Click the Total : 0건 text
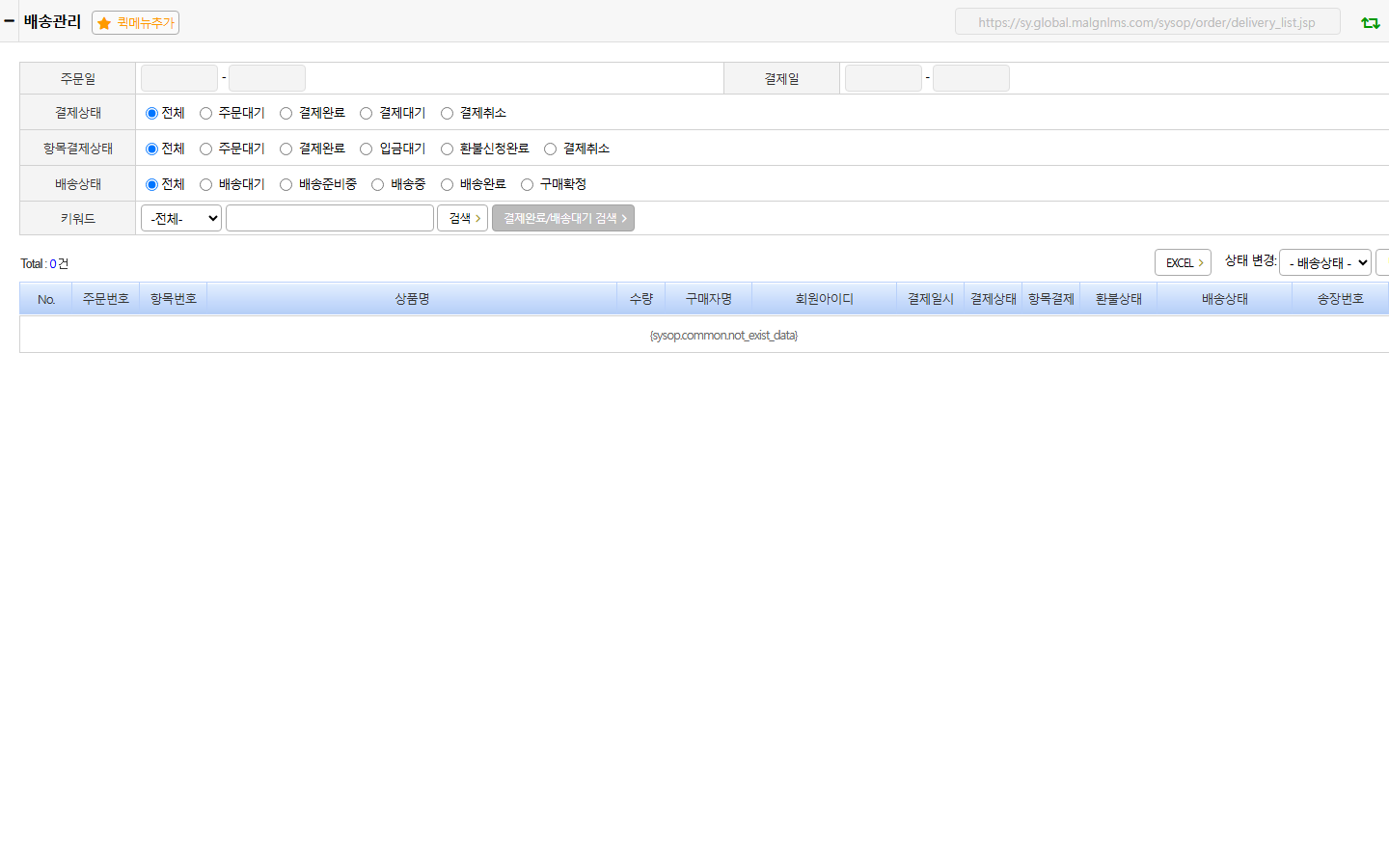Viewport: 1389px width, 868px height. (44, 263)
